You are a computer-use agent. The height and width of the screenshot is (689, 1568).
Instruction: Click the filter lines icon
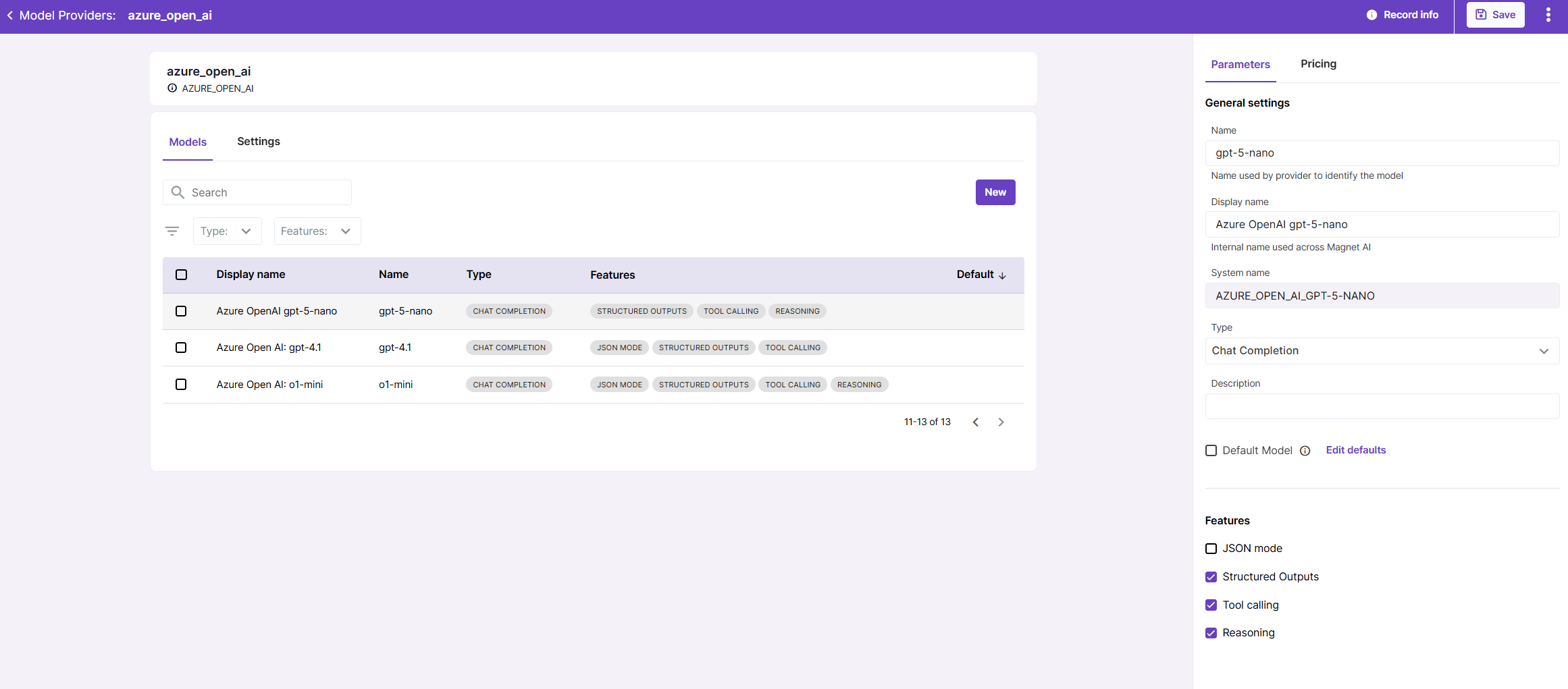[172, 231]
